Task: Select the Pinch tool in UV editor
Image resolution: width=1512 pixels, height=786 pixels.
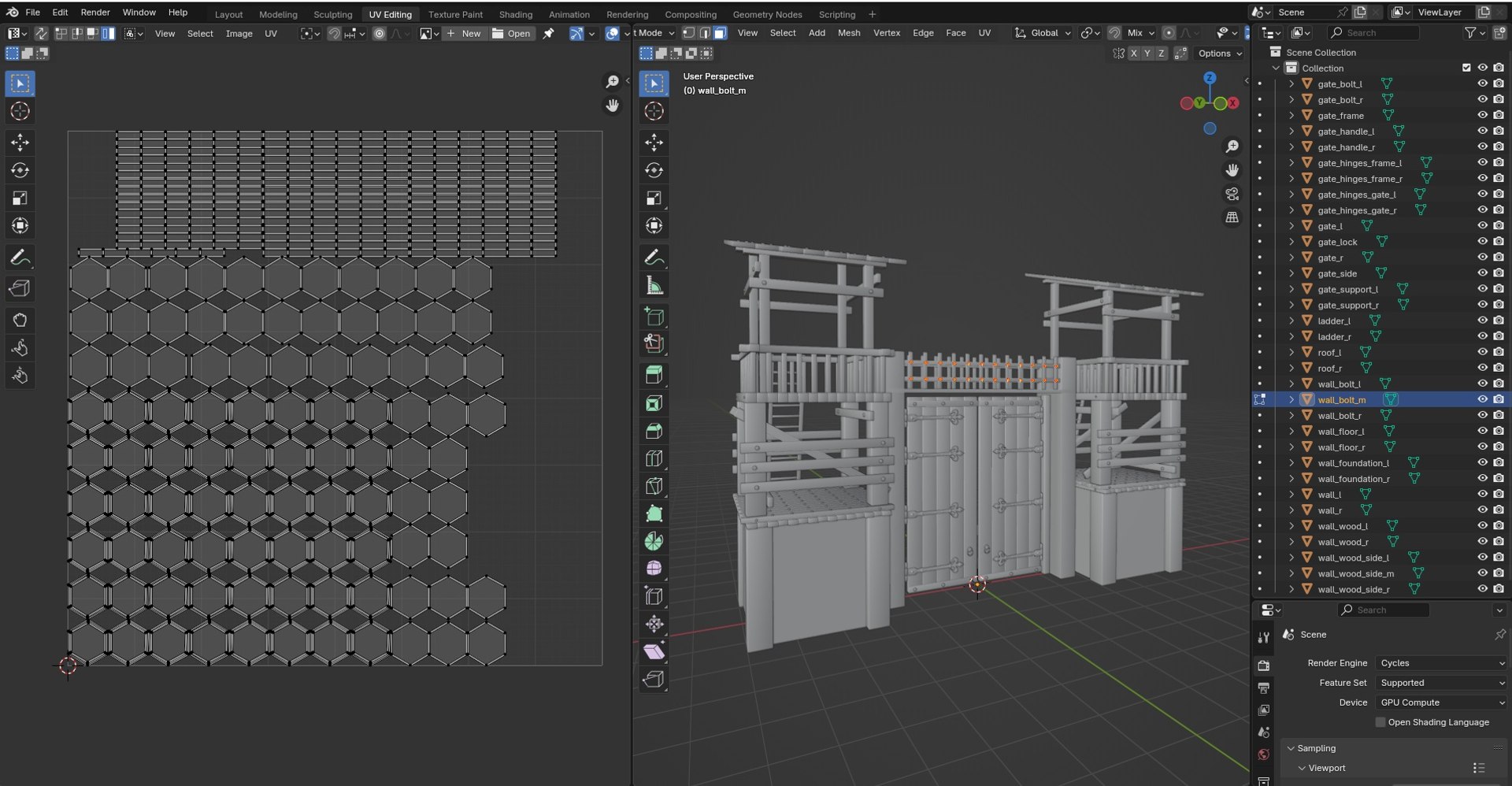Action: tap(20, 376)
